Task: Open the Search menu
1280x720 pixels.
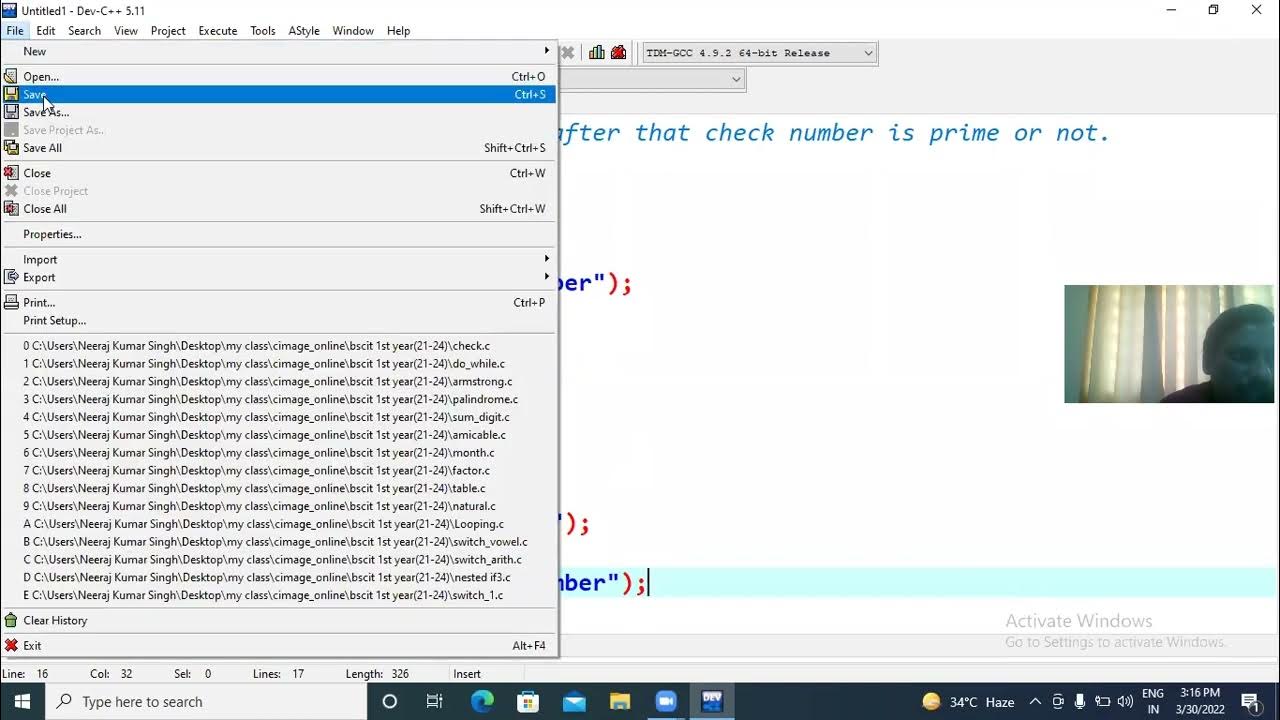Action: [x=84, y=31]
